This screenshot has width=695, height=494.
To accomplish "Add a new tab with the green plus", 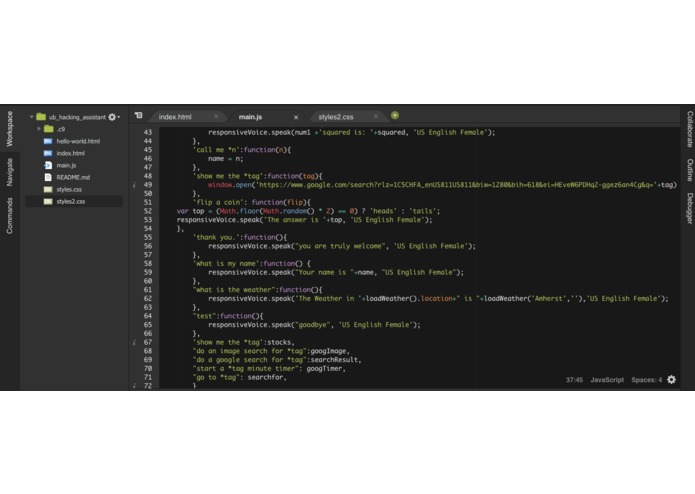I will tap(394, 115).
